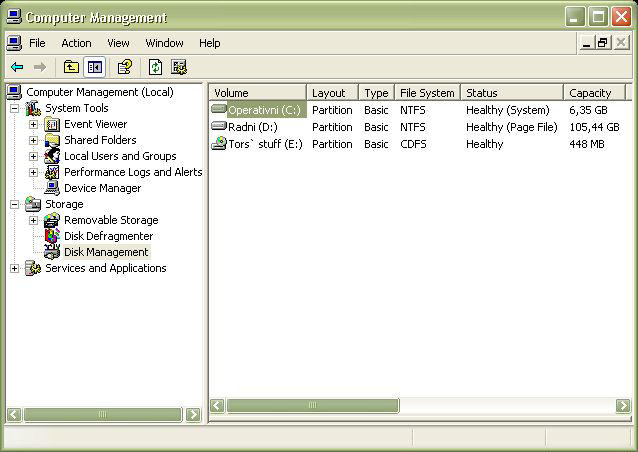The image size is (638, 452).
Task: Toggle the Show/Hide Console Tree button
Action: tap(95, 67)
